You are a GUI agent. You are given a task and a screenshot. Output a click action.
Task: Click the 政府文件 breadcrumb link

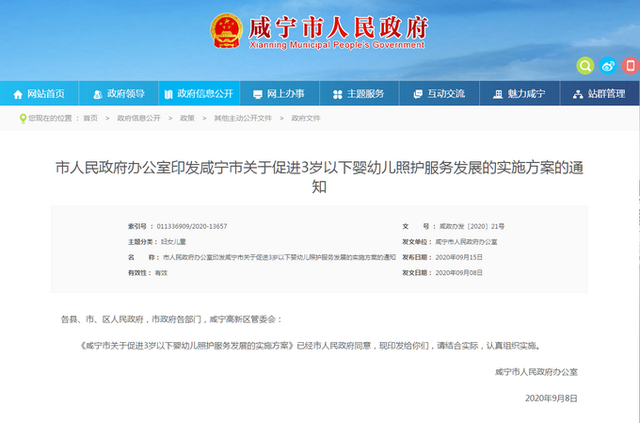[x=305, y=118]
